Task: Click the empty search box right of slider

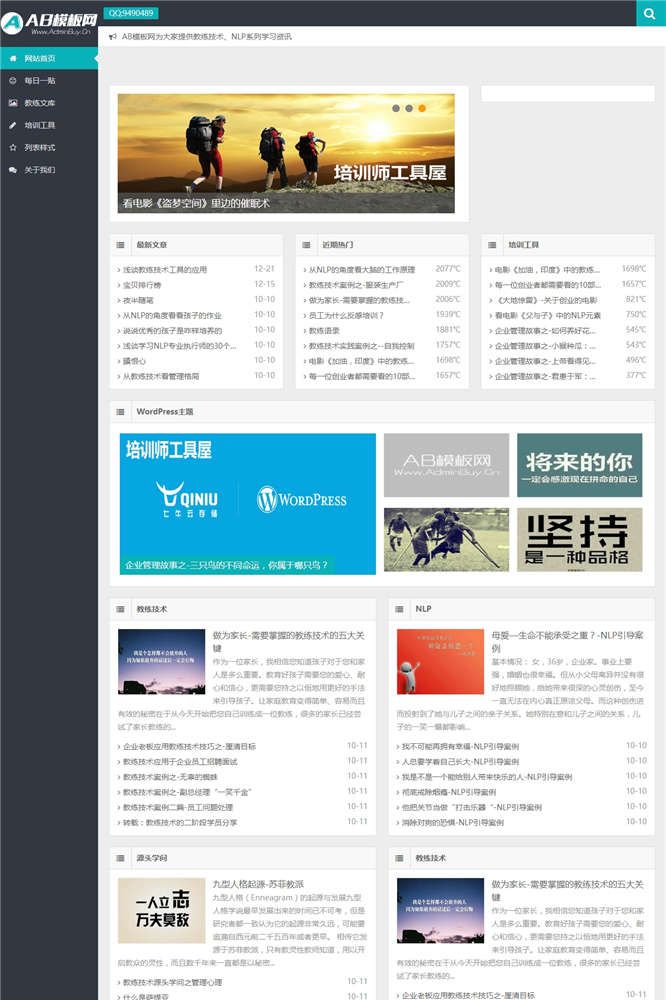Action: 567,94
